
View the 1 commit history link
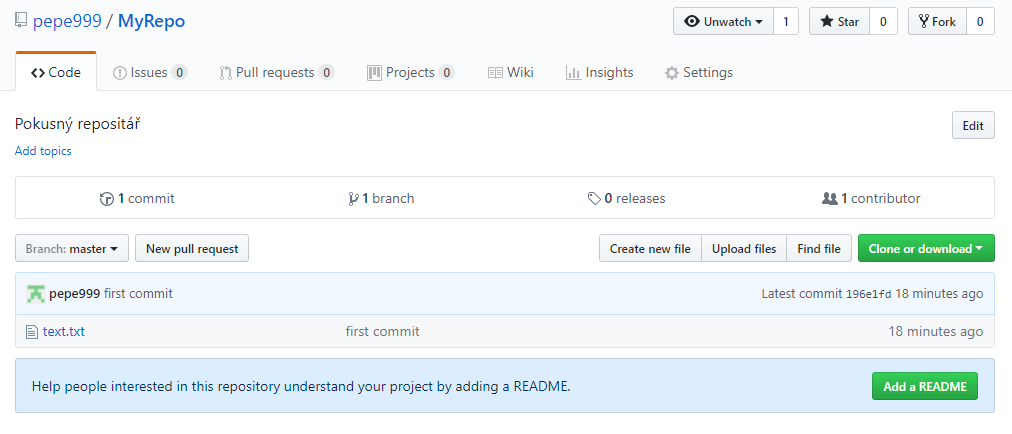(x=137, y=198)
